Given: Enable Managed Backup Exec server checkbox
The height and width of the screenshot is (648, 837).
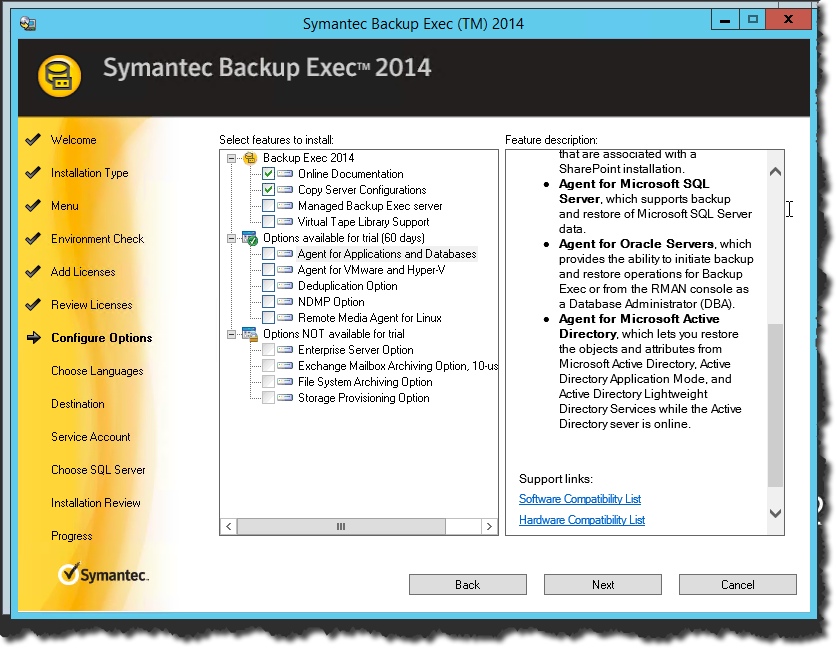Looking at the screenshot, I should (x=269, y=206).
